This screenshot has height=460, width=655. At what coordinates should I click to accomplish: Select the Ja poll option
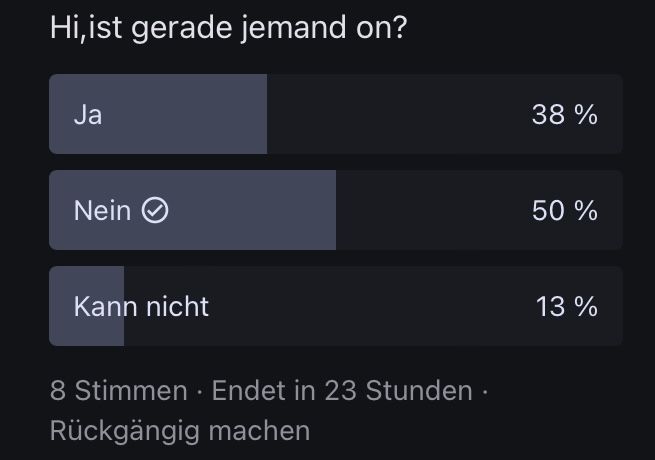click(335, 114)
